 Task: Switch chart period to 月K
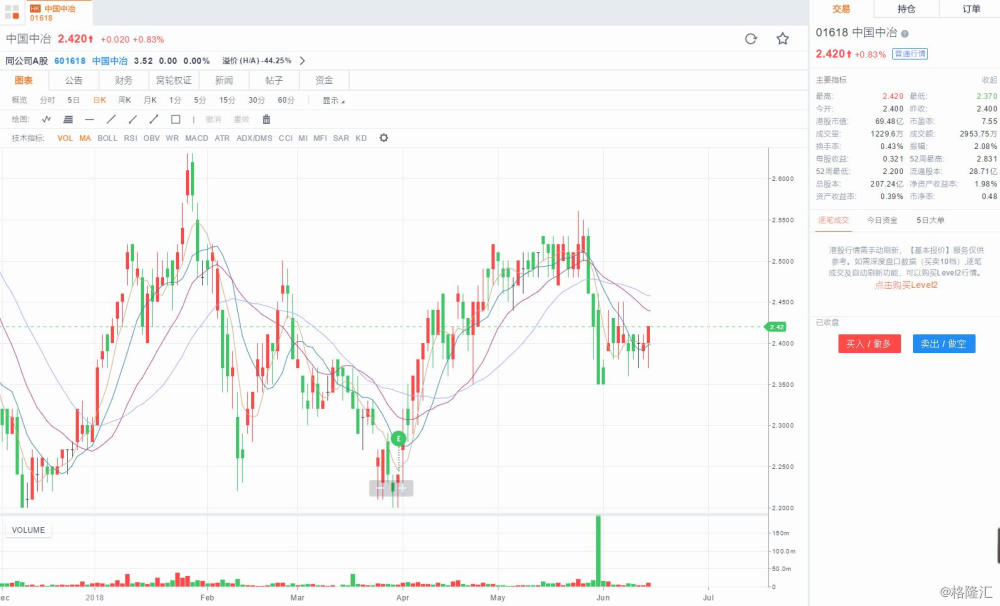[150, 100]
